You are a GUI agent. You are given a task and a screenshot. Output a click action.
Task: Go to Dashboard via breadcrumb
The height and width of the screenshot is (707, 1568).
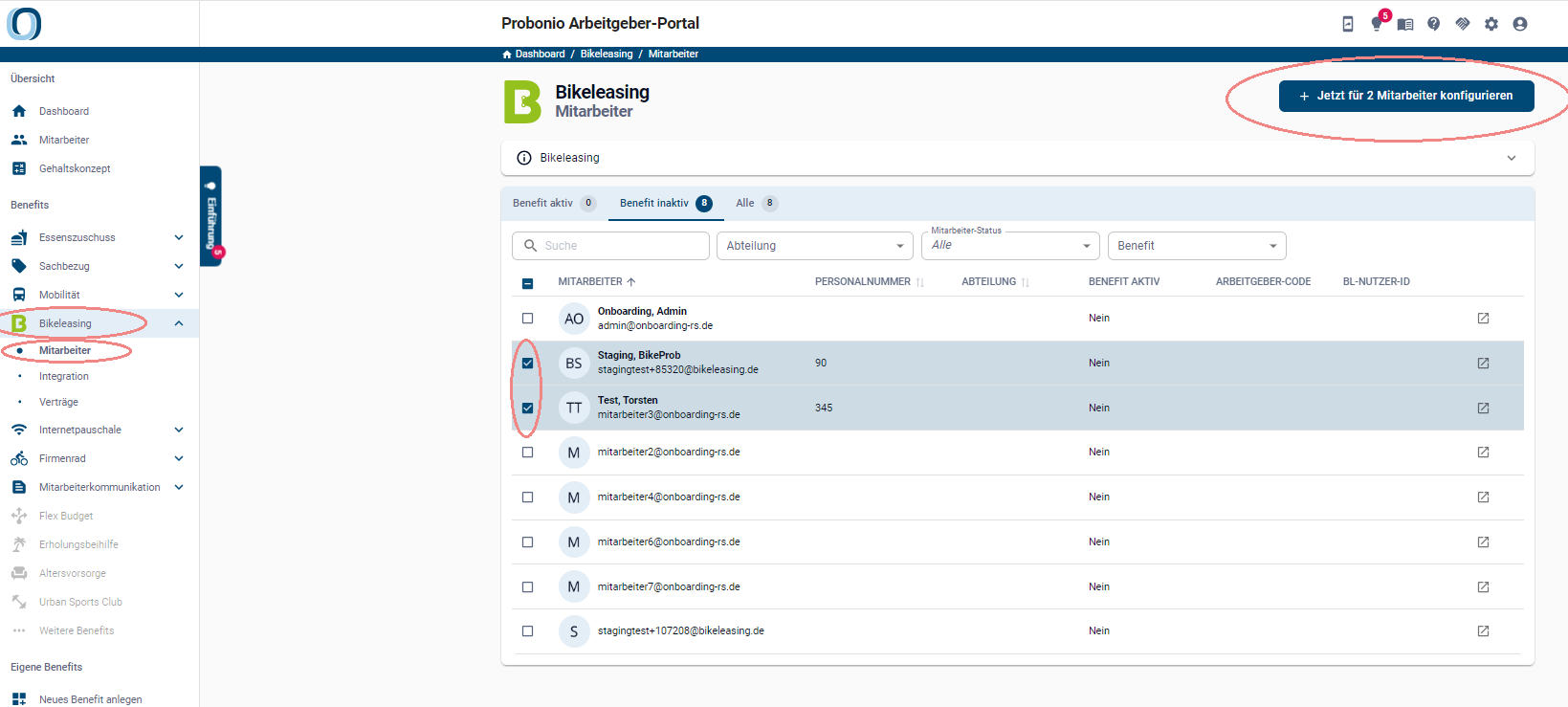tap(534, 54)
